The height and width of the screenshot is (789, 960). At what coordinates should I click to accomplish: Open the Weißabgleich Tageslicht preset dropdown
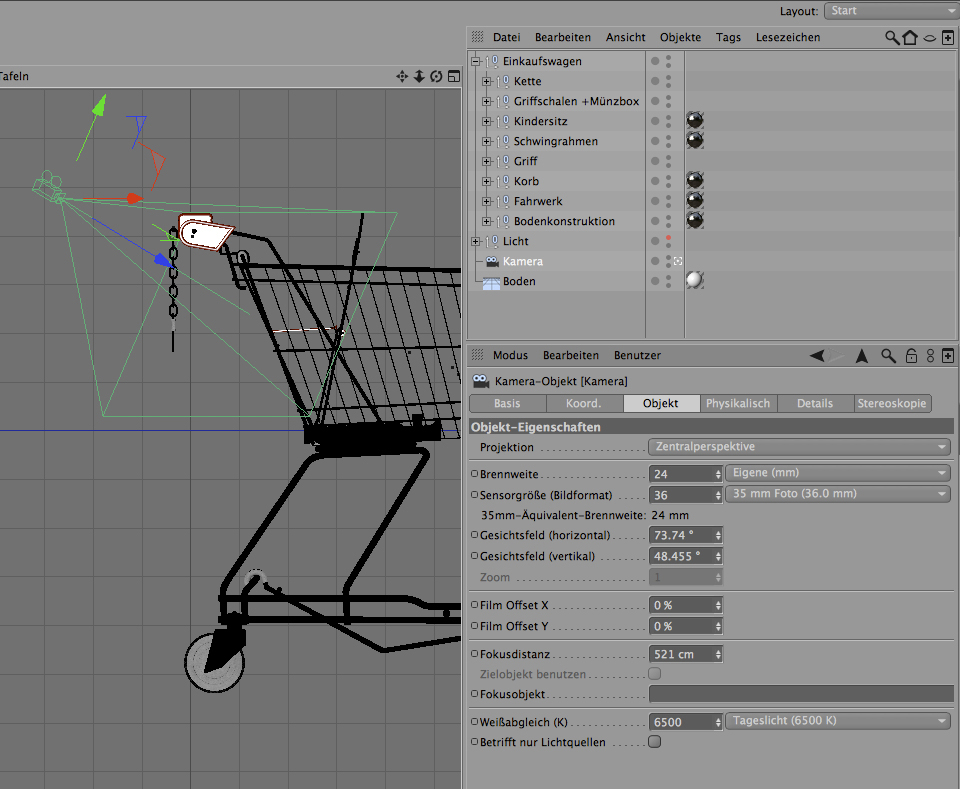coord(838,721)
